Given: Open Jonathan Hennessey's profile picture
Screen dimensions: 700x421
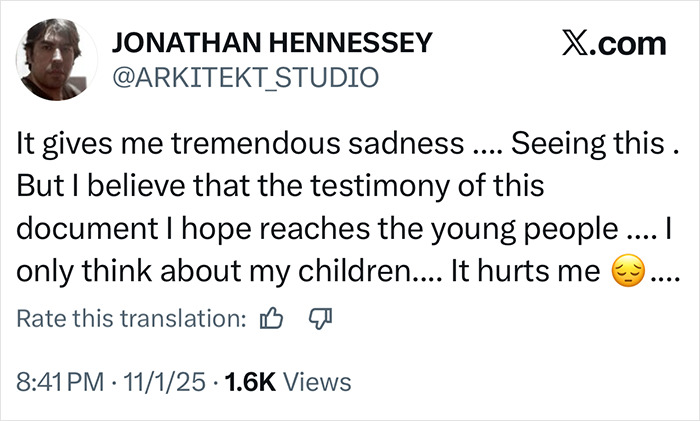Looking at the screenshot, I should point(58,59).
